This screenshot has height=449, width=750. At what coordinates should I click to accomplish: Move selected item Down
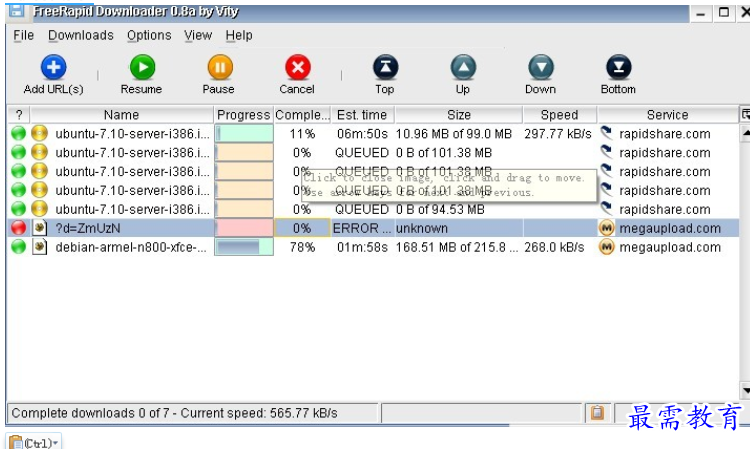pyautogui.click(x=541, y=67)
